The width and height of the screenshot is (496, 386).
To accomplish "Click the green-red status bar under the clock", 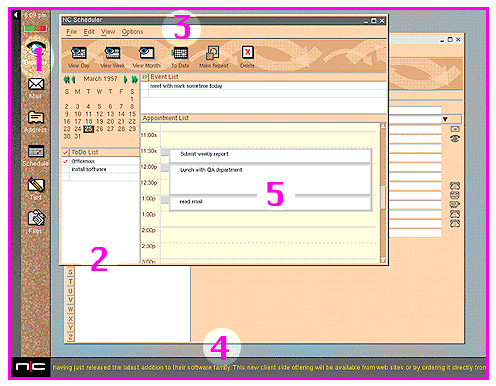I will pos(35,28).
